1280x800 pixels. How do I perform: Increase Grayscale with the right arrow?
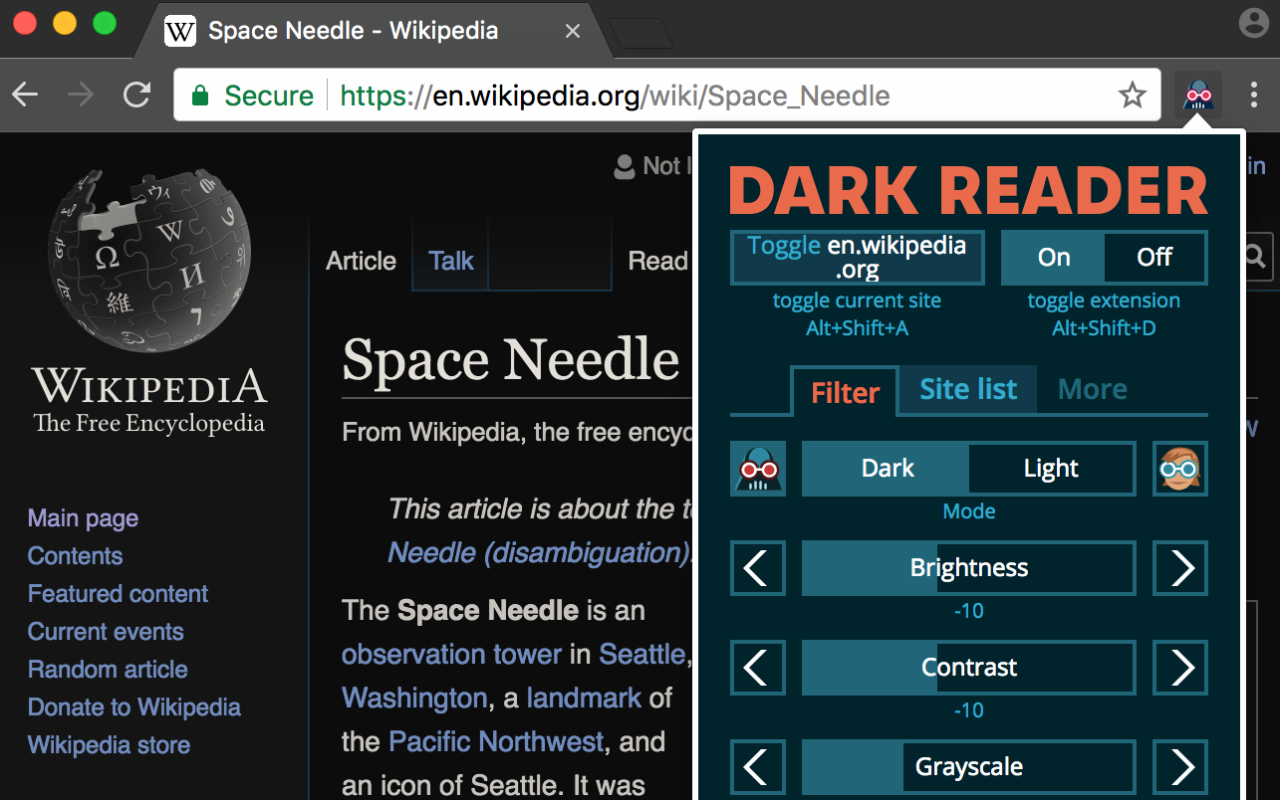[x=1180, y=767]
